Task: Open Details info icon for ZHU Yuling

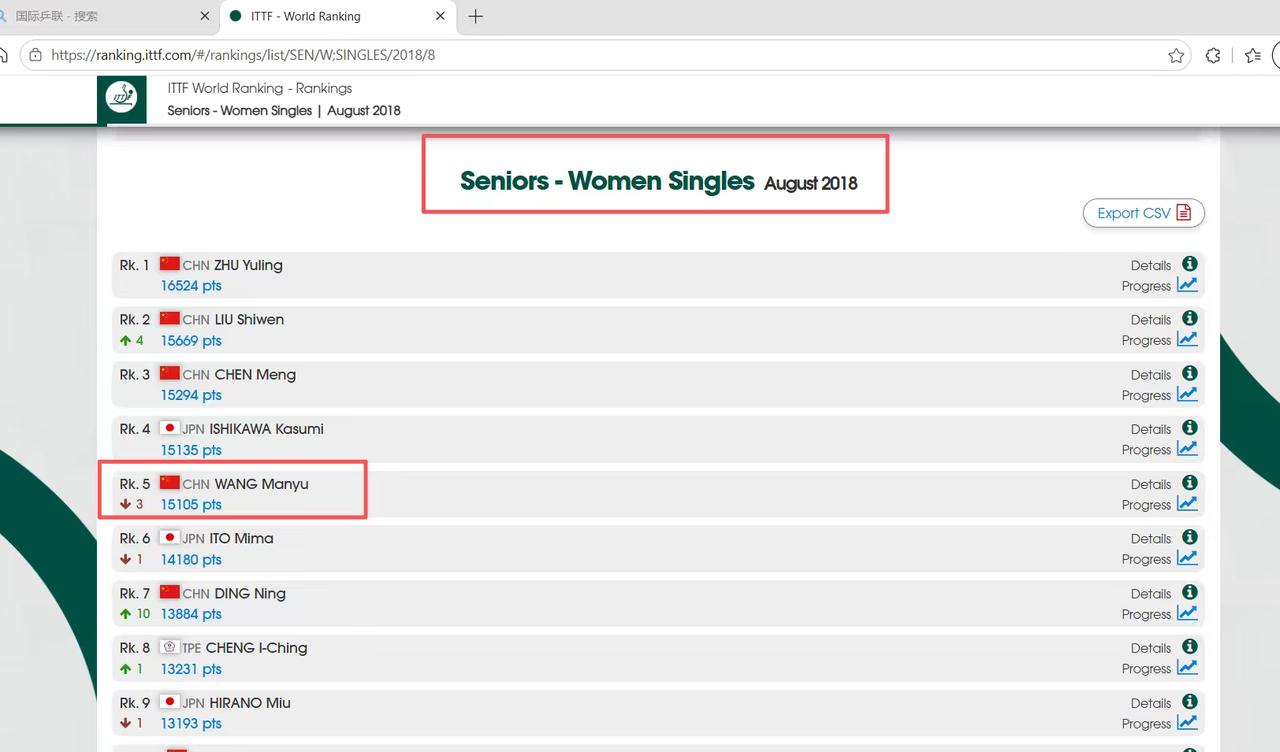Action: 1189,264
